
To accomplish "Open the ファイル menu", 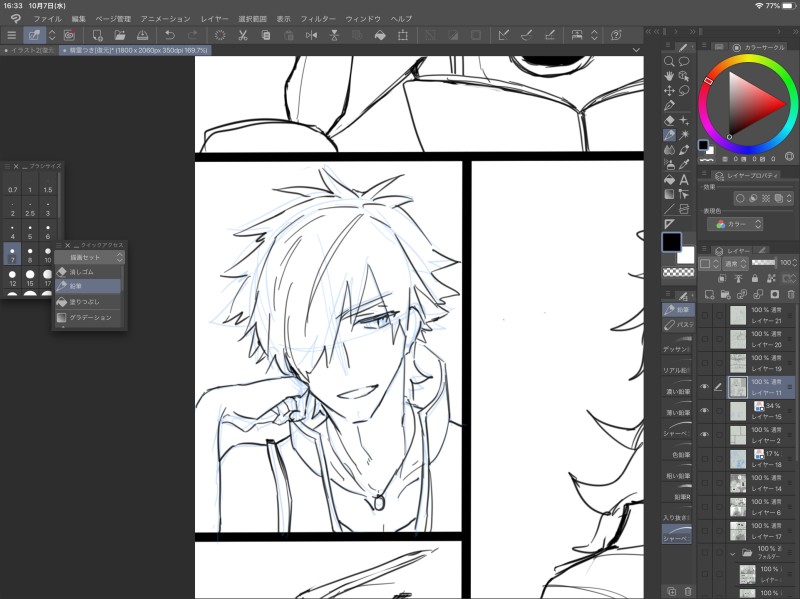I will (x=47, y=19).
